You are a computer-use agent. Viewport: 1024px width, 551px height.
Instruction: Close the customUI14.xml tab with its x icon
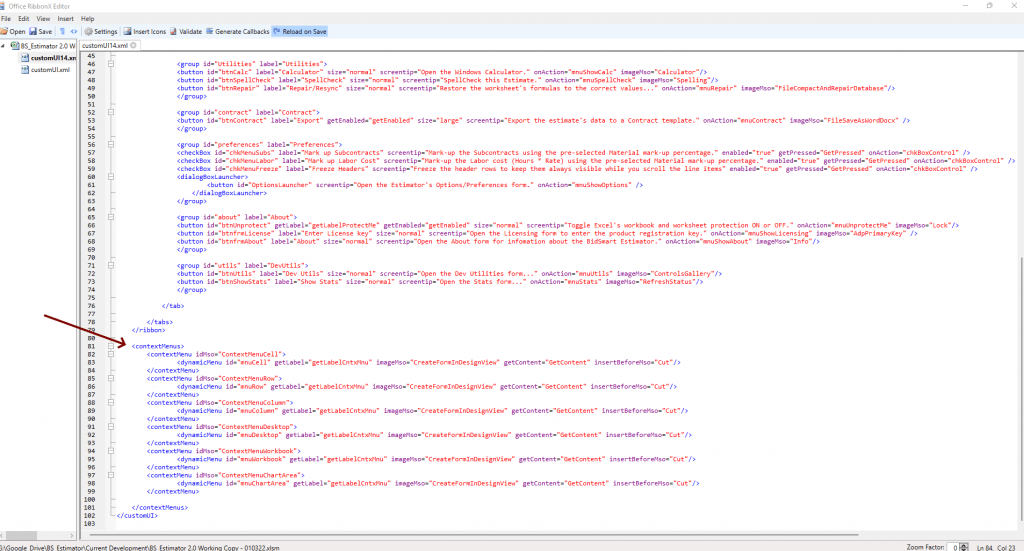click(x=133, y=46)
